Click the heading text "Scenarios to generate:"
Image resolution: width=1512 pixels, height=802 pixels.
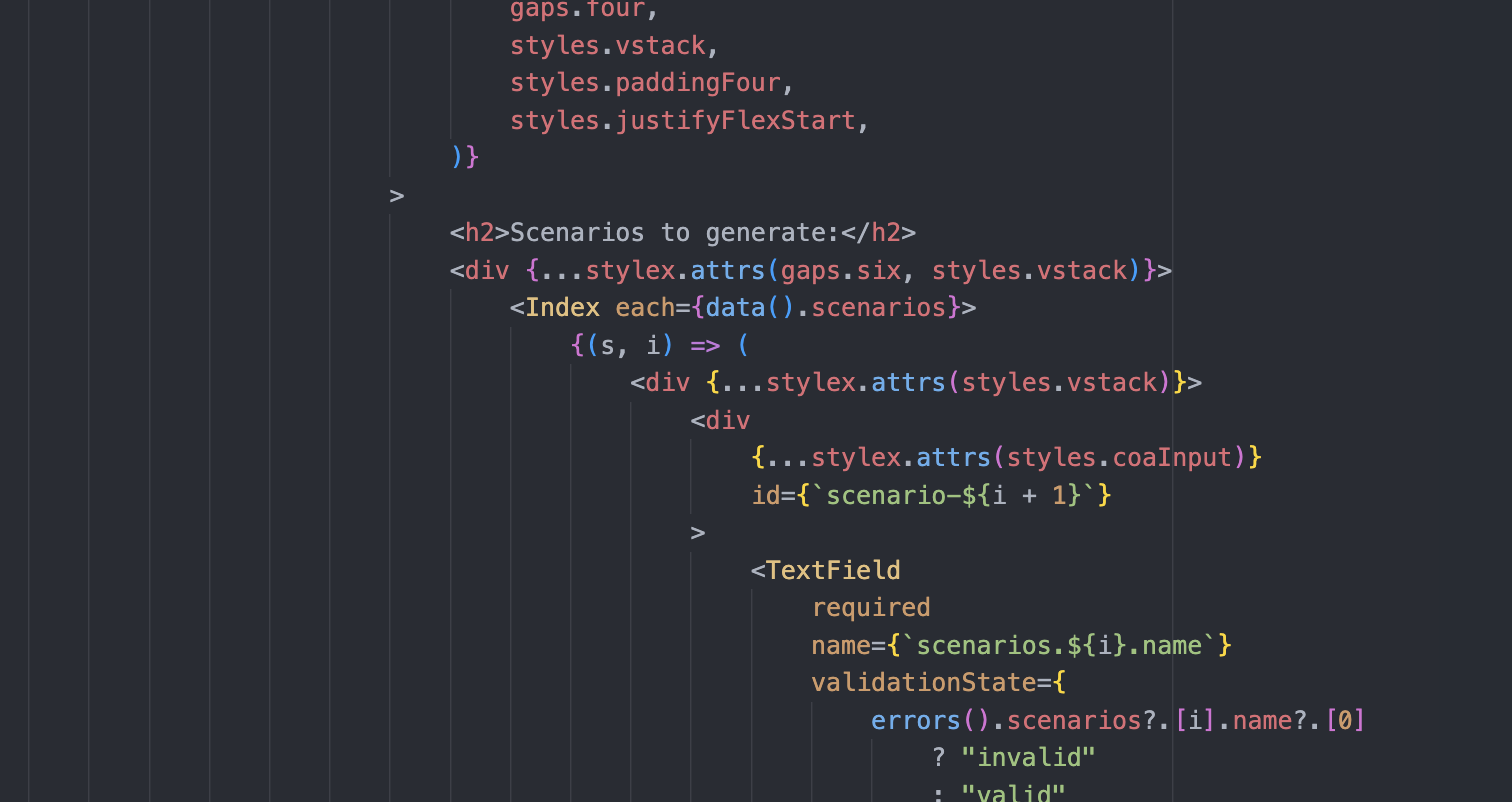674,233
